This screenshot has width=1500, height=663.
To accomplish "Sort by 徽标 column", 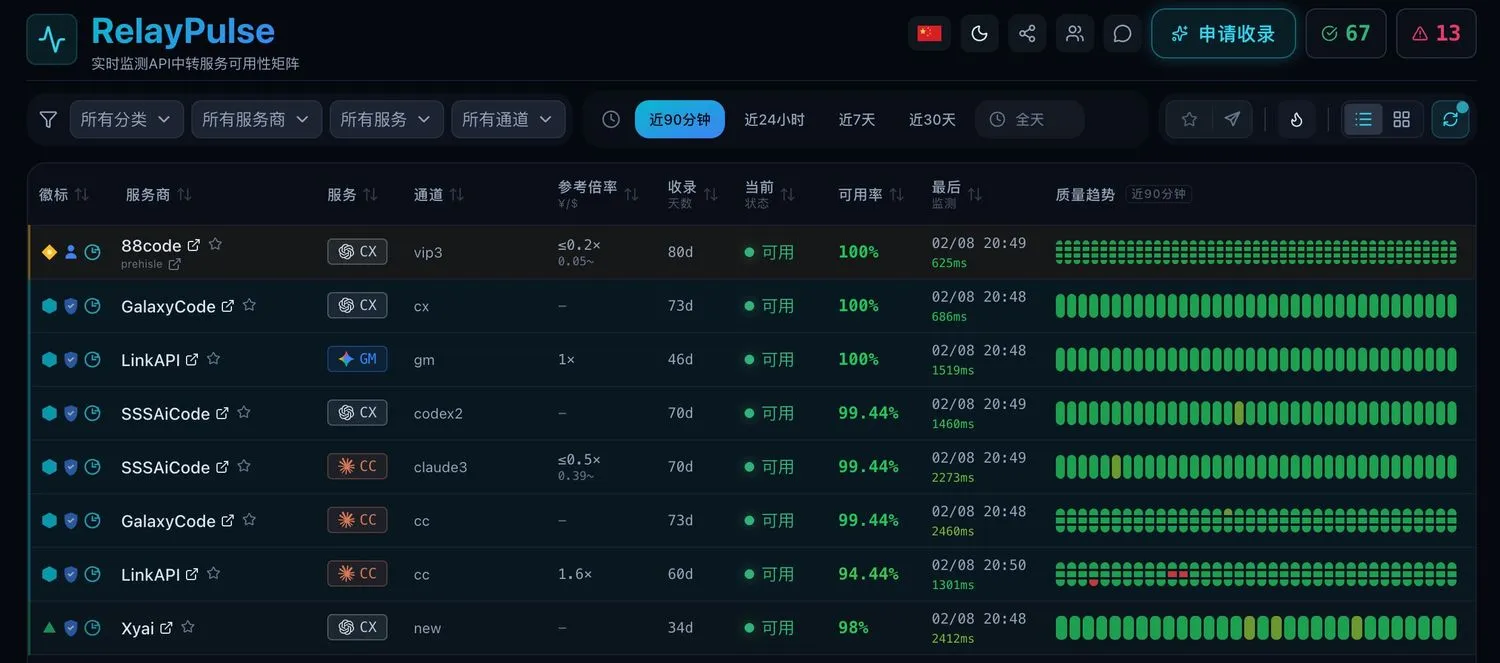I will (x=64, y=194).
